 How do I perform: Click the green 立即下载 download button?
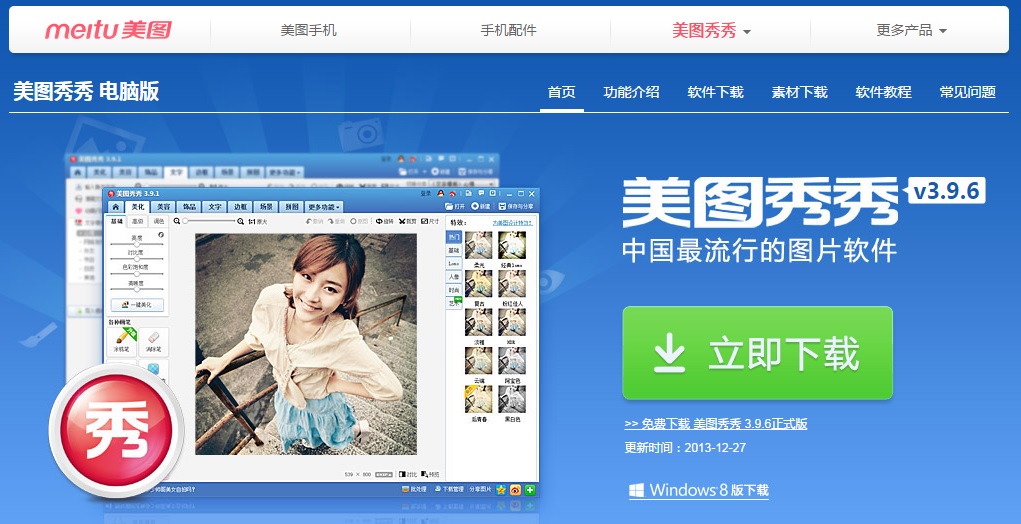pos(757,353)
